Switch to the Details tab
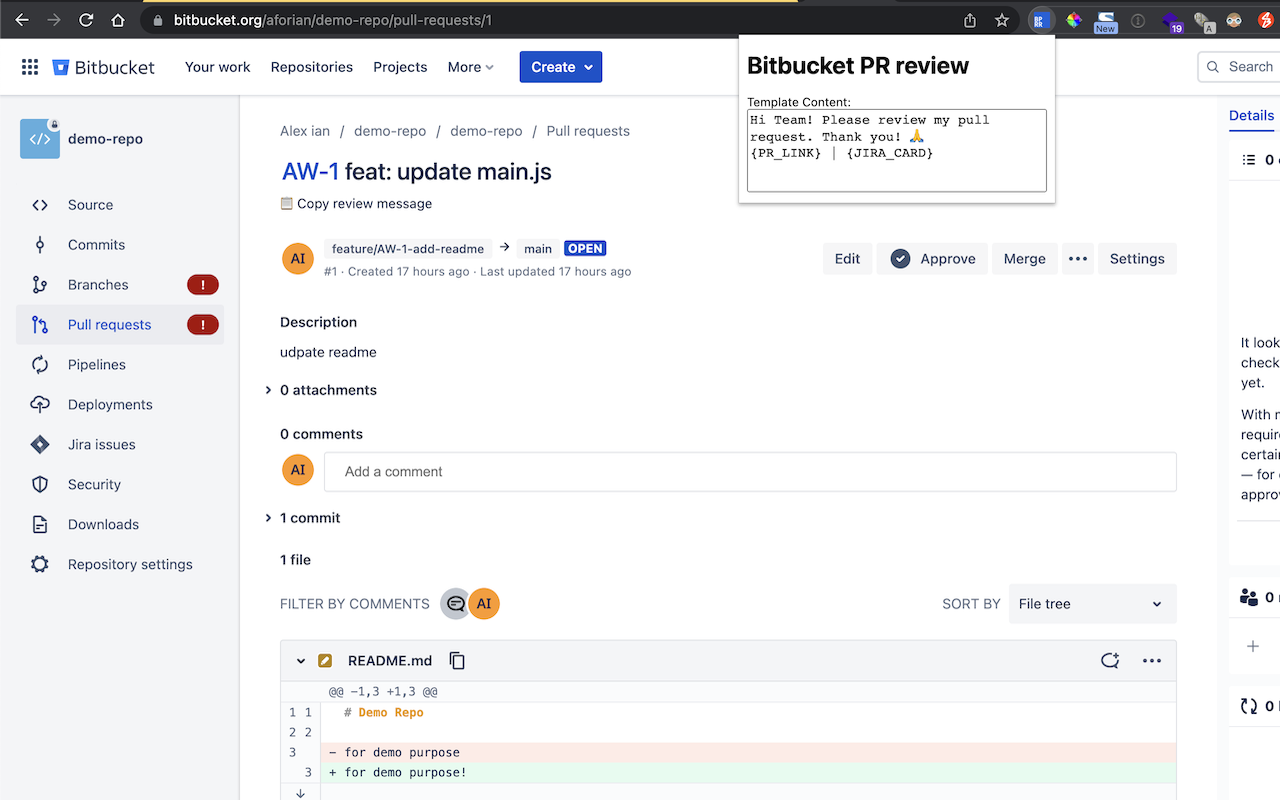The width and height of the screenshot is (1280, 800). [x=1252, y=116]
